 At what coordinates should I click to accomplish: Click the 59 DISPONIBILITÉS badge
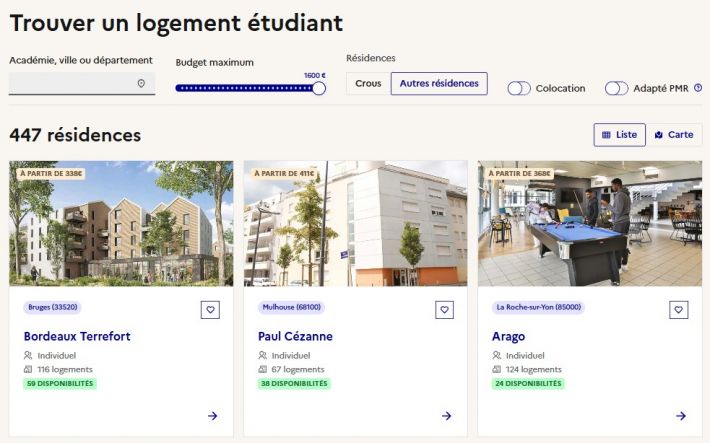(60, 384)
